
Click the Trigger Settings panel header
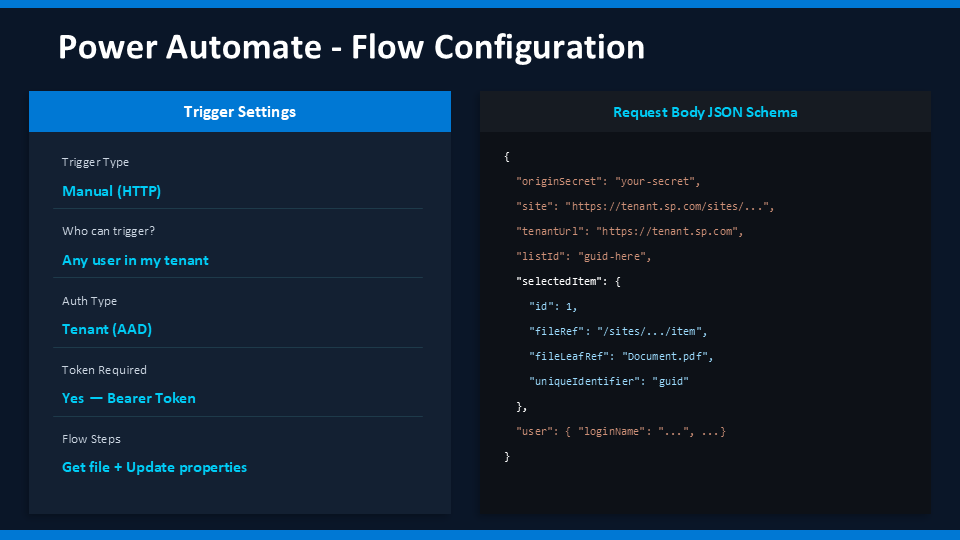coord(240,112)
